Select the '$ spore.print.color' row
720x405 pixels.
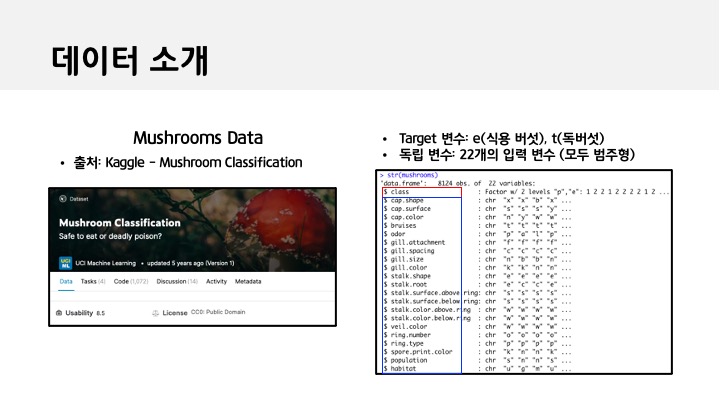tap(478, 352)
